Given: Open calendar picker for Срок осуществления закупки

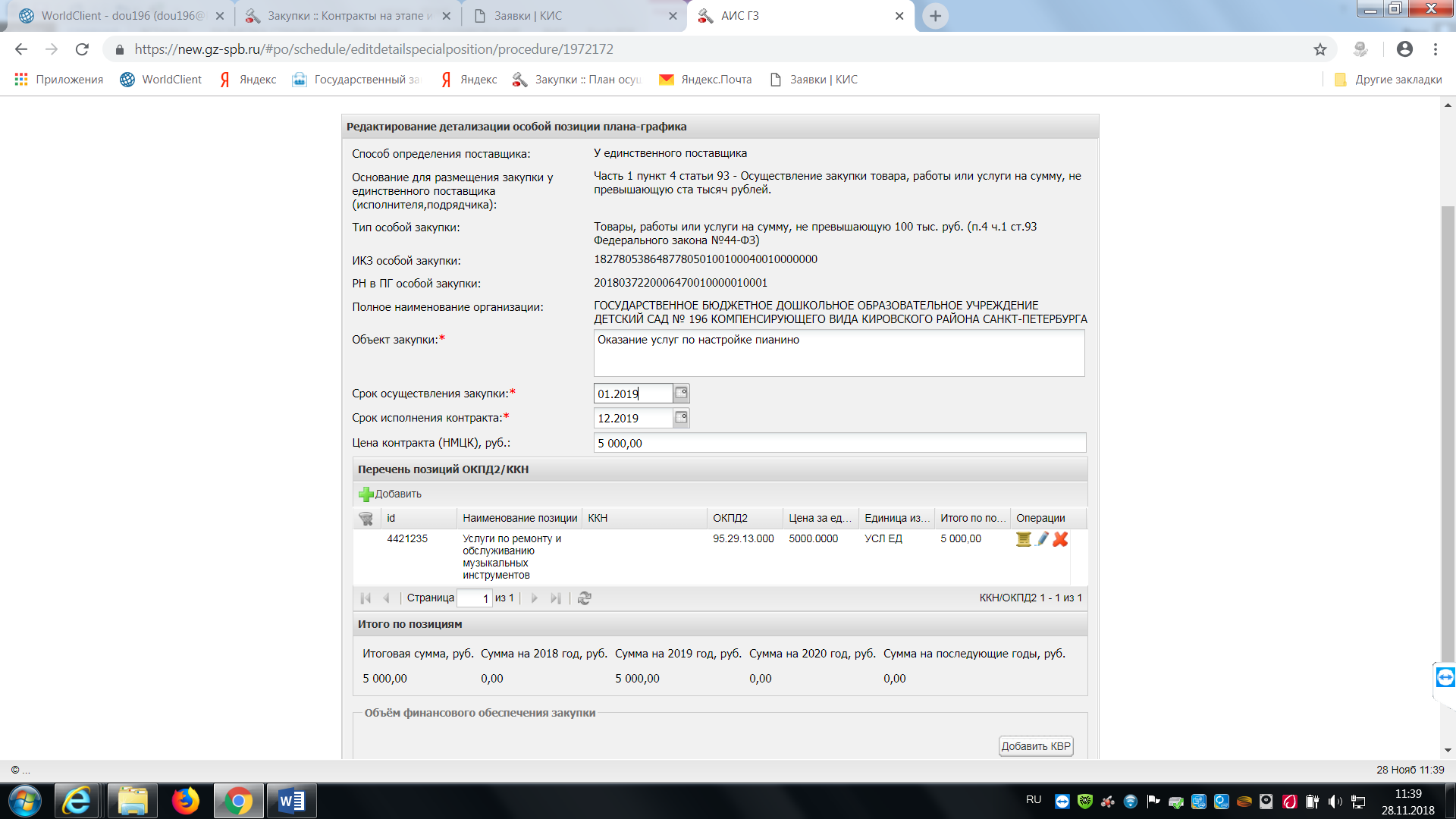Looking at the screenshot, I should 681,393.
